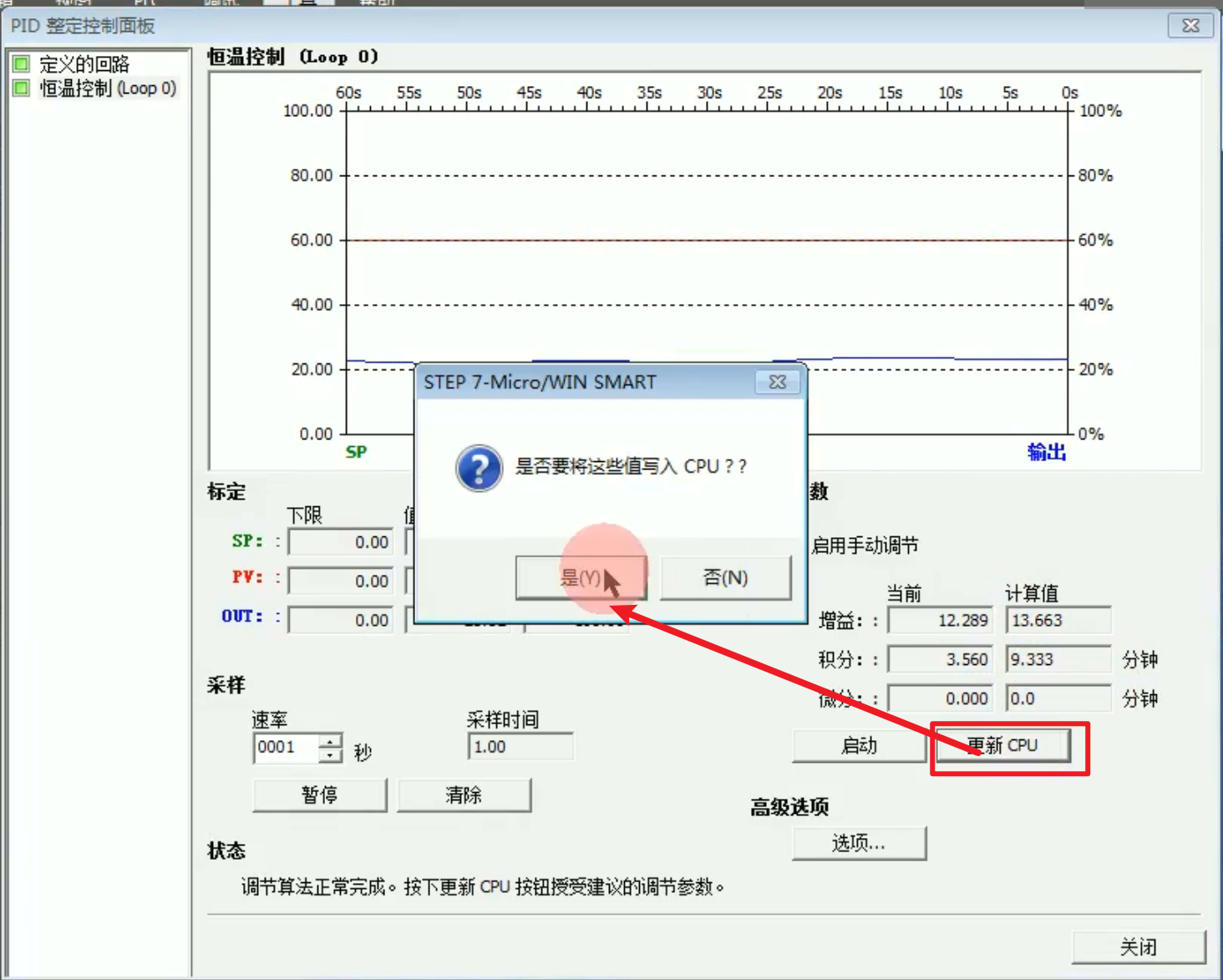Pause sampling with the 暂停 button
1223x980 pixels.
[320, 795]
